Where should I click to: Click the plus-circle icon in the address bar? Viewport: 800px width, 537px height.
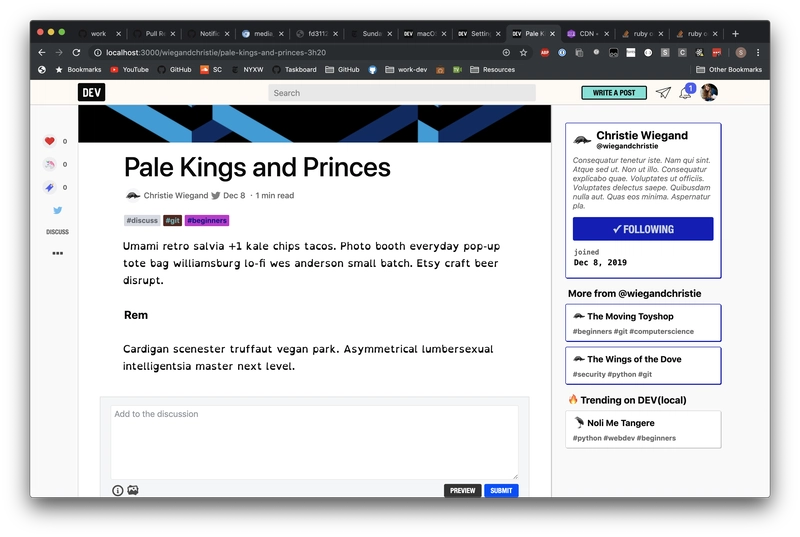[x=506, y=53]
